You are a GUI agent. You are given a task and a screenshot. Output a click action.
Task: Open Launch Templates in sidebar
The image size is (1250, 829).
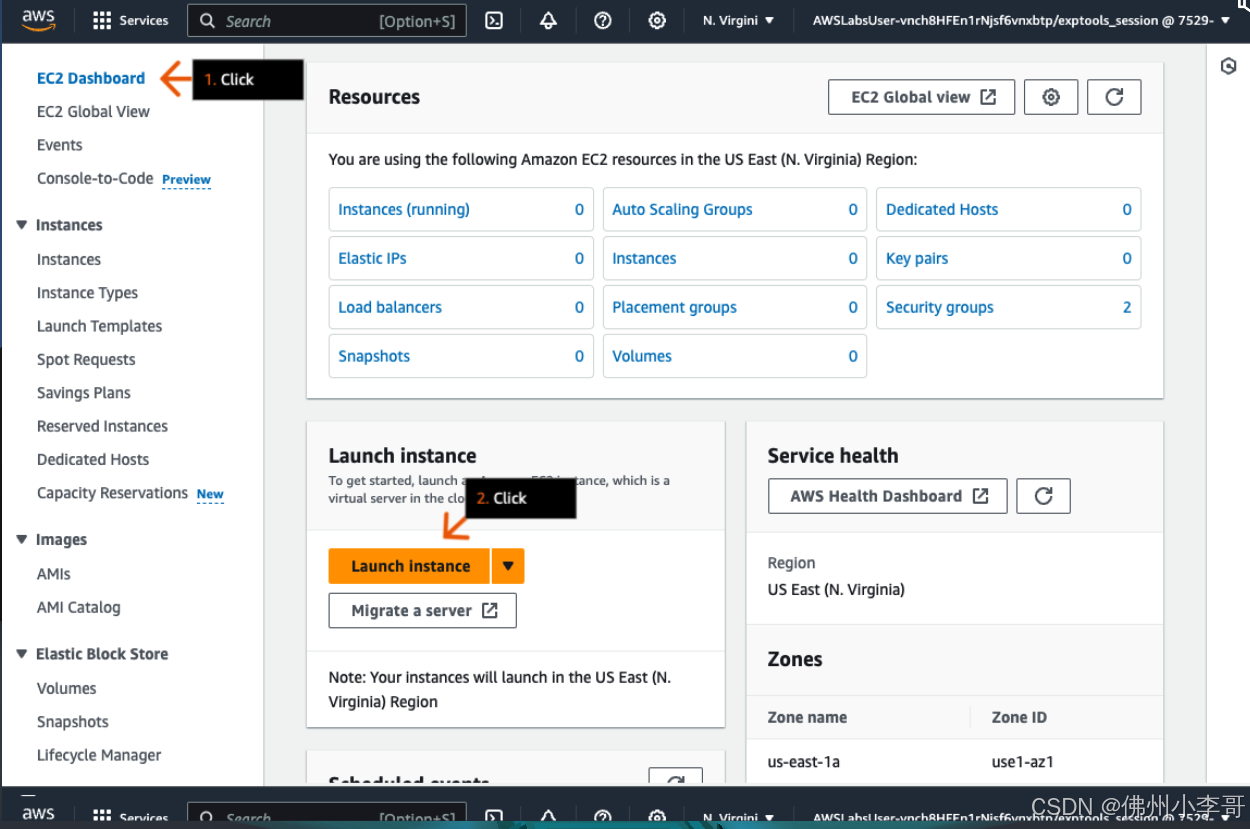click(x=99, y=326)
